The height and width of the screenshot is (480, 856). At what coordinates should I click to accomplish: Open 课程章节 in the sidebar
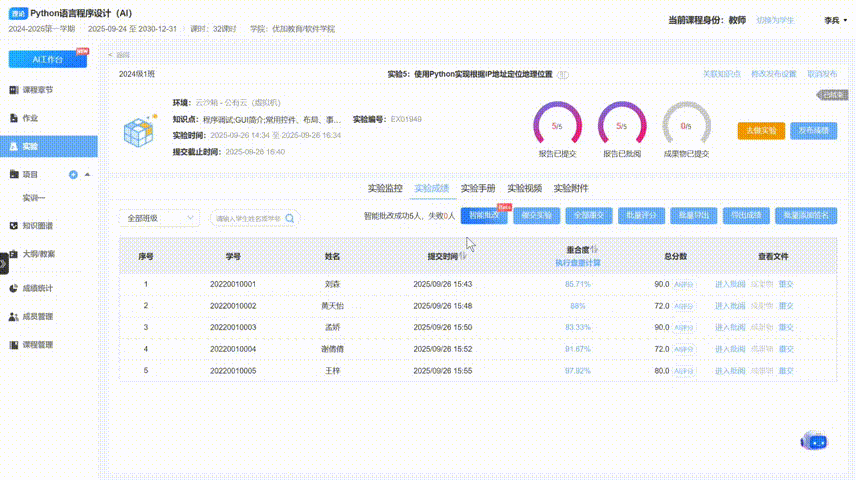38,89
